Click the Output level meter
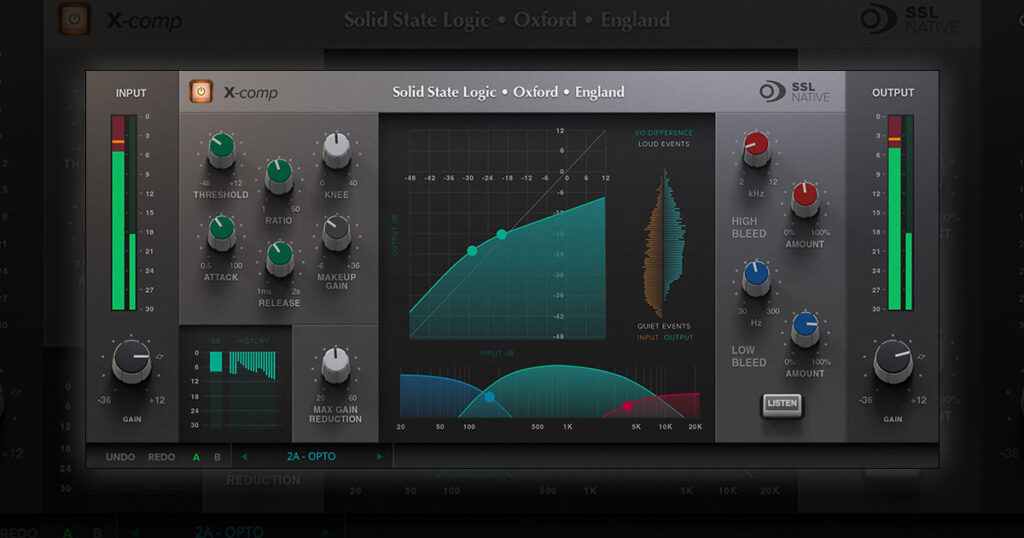This screenshot has height=538, width=1024. pyautogui.click(x=900, y=212)
